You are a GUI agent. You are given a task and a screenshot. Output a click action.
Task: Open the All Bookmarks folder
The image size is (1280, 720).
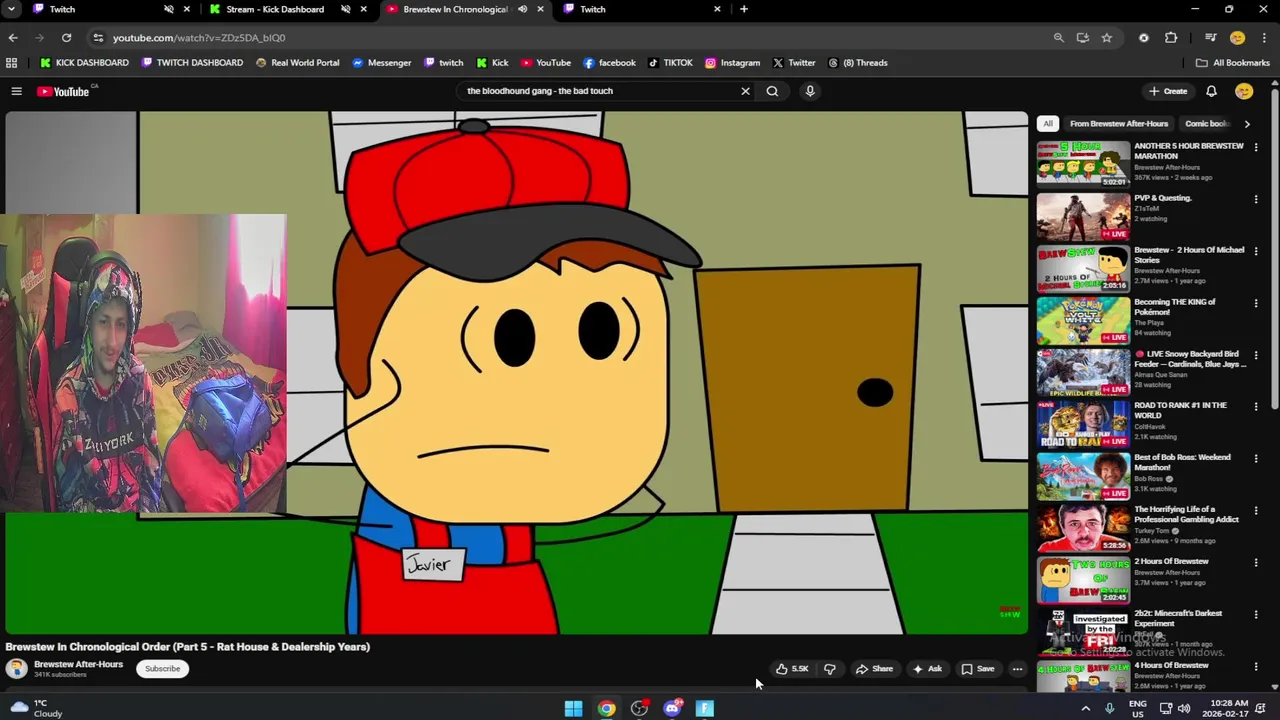1233,63
